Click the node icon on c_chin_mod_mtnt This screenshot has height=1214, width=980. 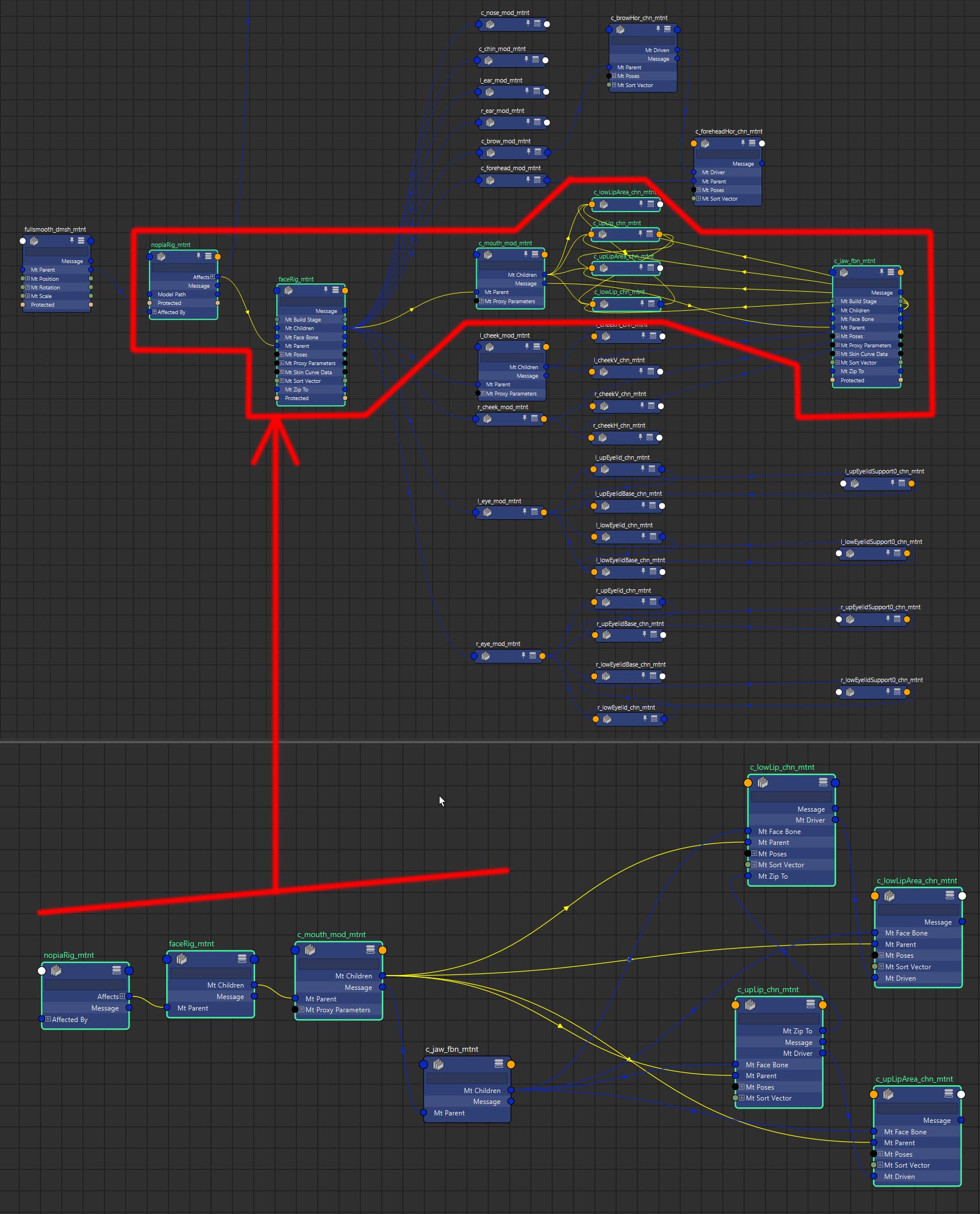(x=488, y=60)
